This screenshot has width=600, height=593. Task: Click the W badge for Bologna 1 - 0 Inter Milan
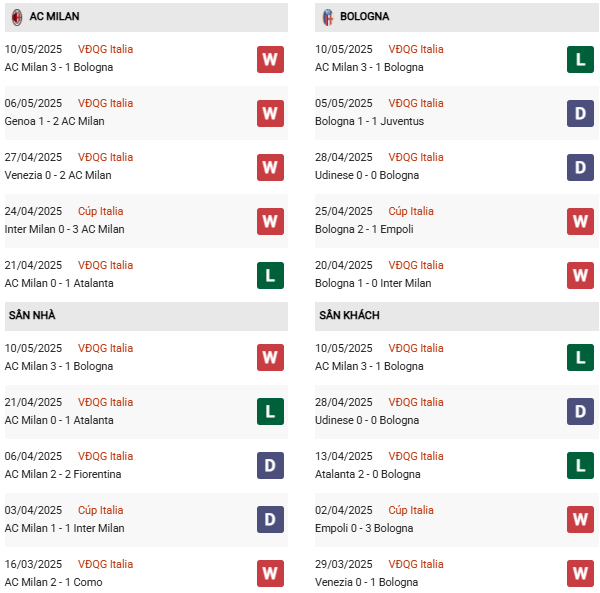click(580, 275)
